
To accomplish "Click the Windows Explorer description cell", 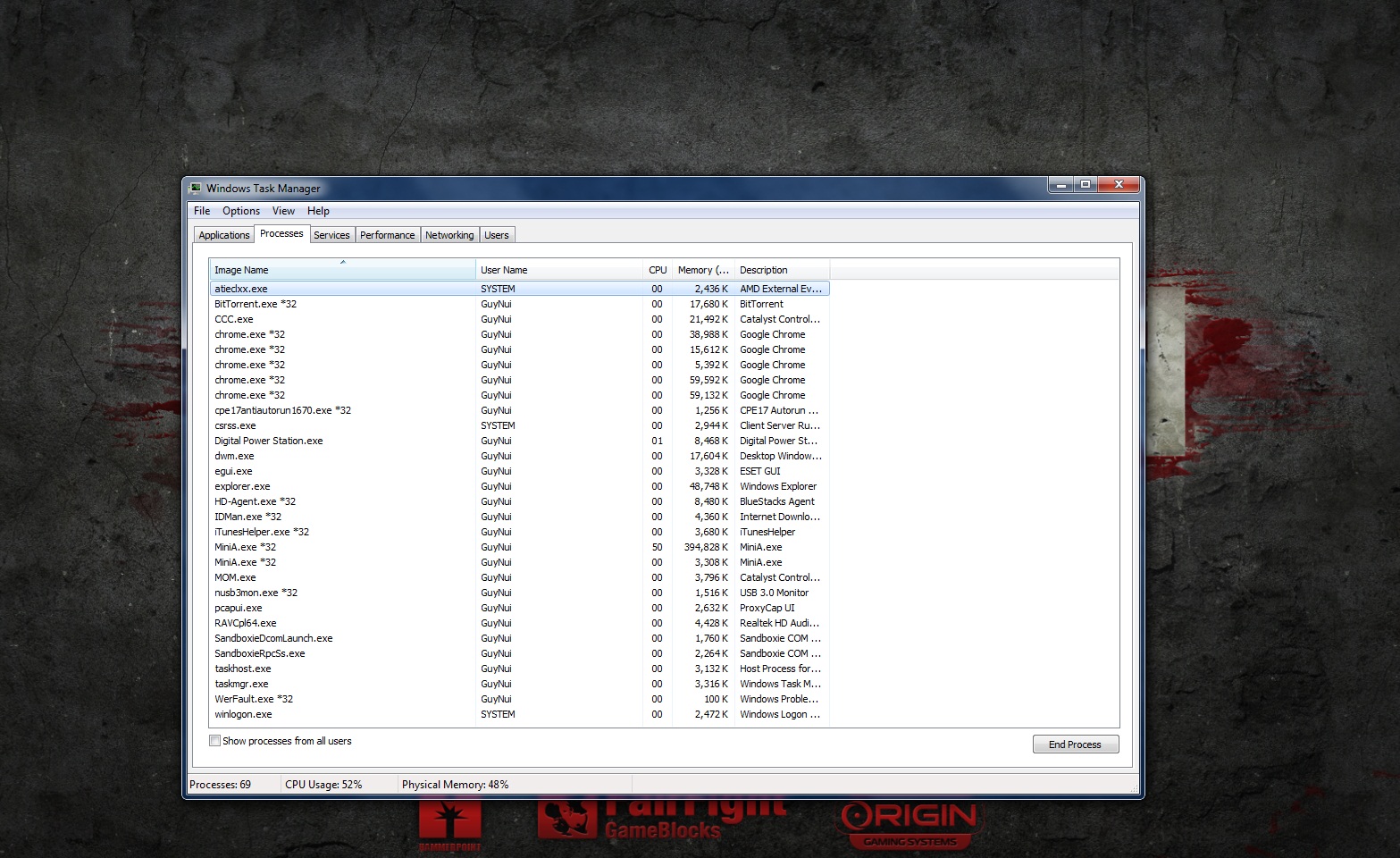I will point(778,486).
